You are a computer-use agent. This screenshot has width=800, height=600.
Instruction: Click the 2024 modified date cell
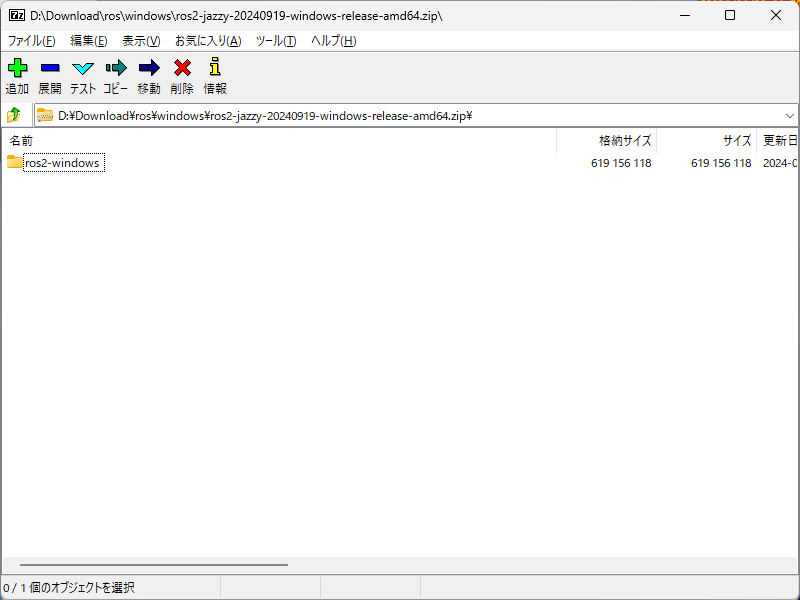pos(780,163)
